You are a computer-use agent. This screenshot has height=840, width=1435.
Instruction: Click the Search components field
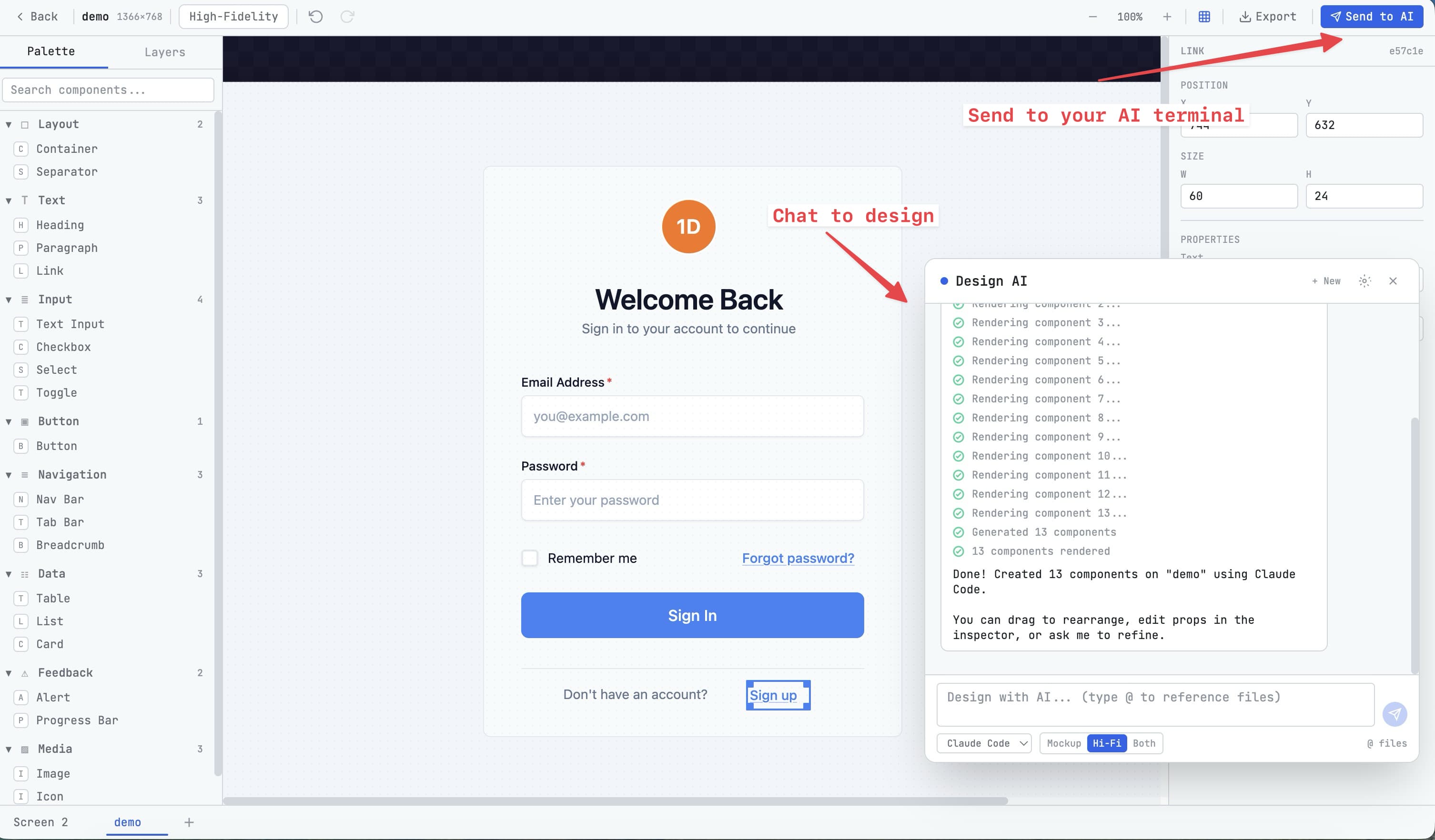click(x=108, y=90)
